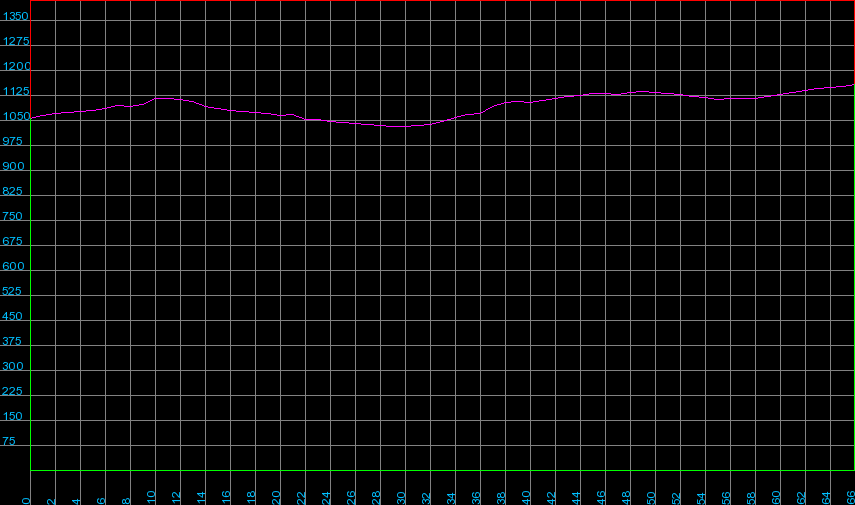
Task: Pick the 38 x-axis label
Action: [501, 498]
